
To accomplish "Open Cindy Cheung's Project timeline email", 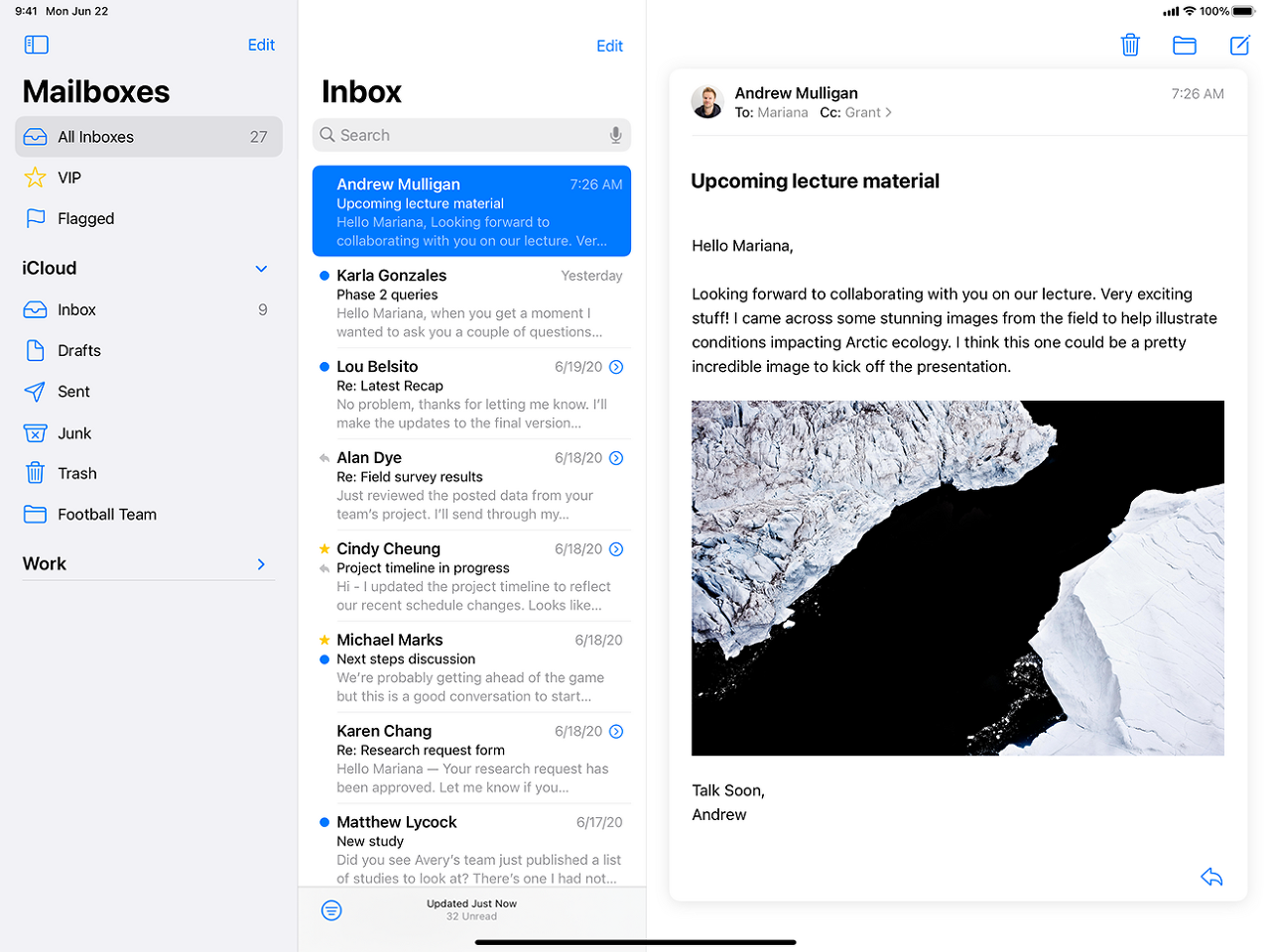I will coord(471,576).
